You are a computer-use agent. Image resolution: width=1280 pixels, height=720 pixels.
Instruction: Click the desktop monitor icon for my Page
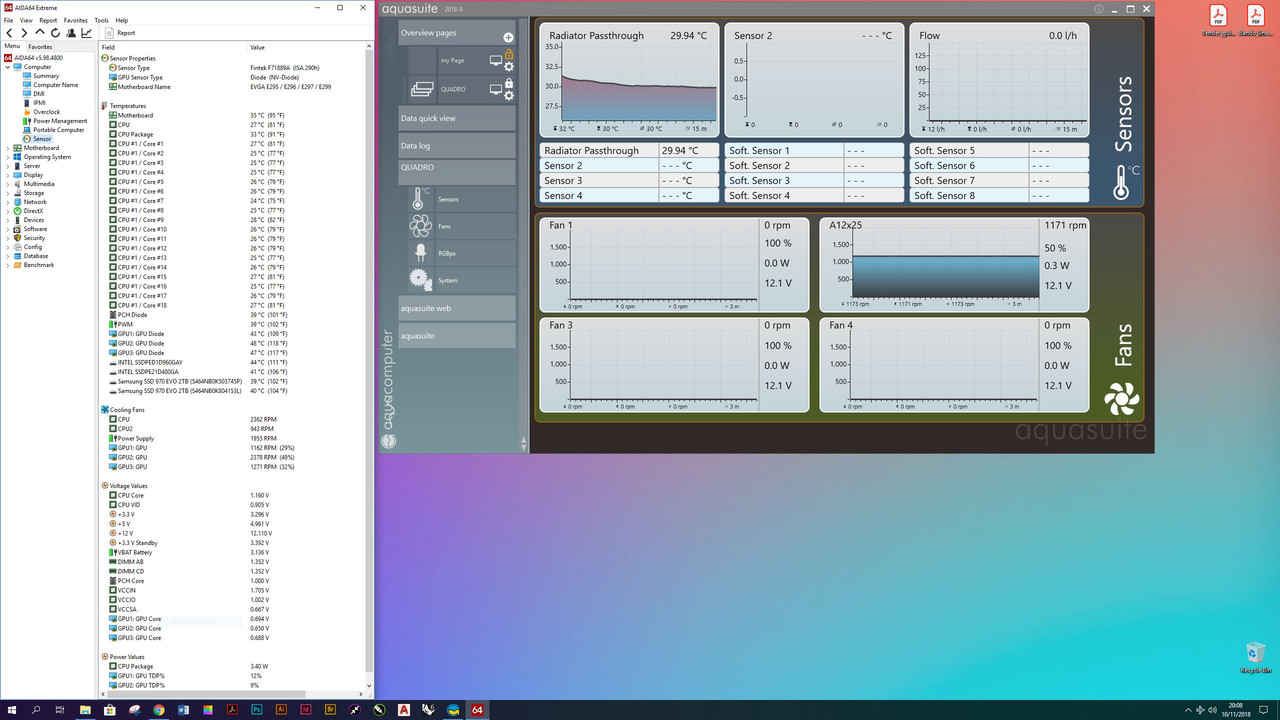point(495,61)
